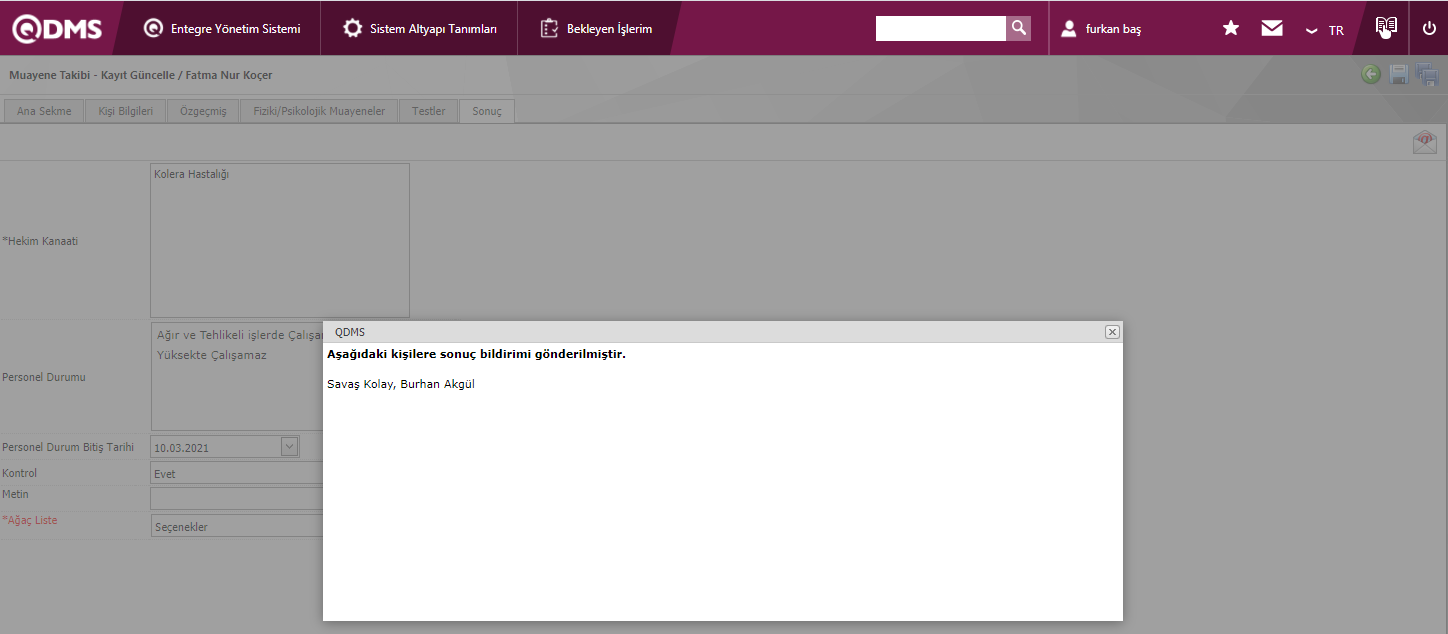The image size is (1448, 634).
Task: Click the Metin input field
Action: click(237, 498)
